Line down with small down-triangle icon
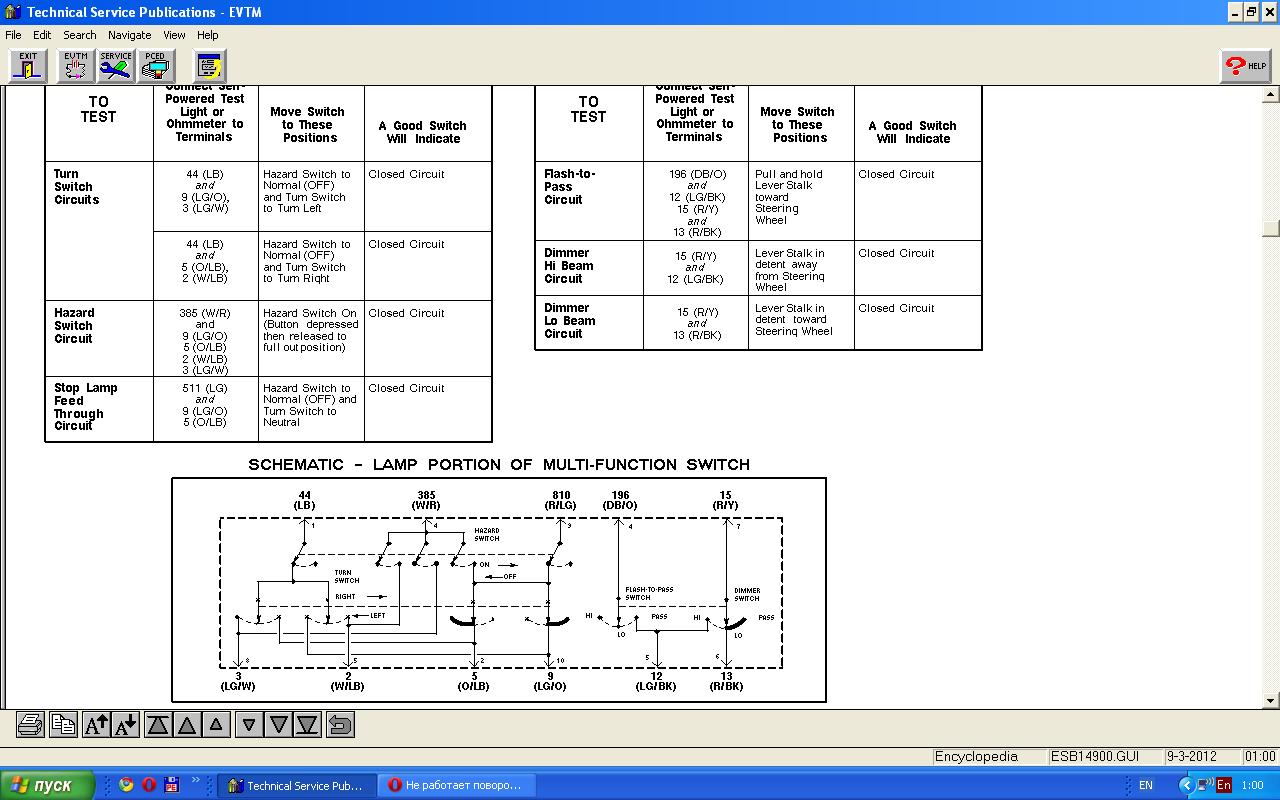 coord(249,725)
